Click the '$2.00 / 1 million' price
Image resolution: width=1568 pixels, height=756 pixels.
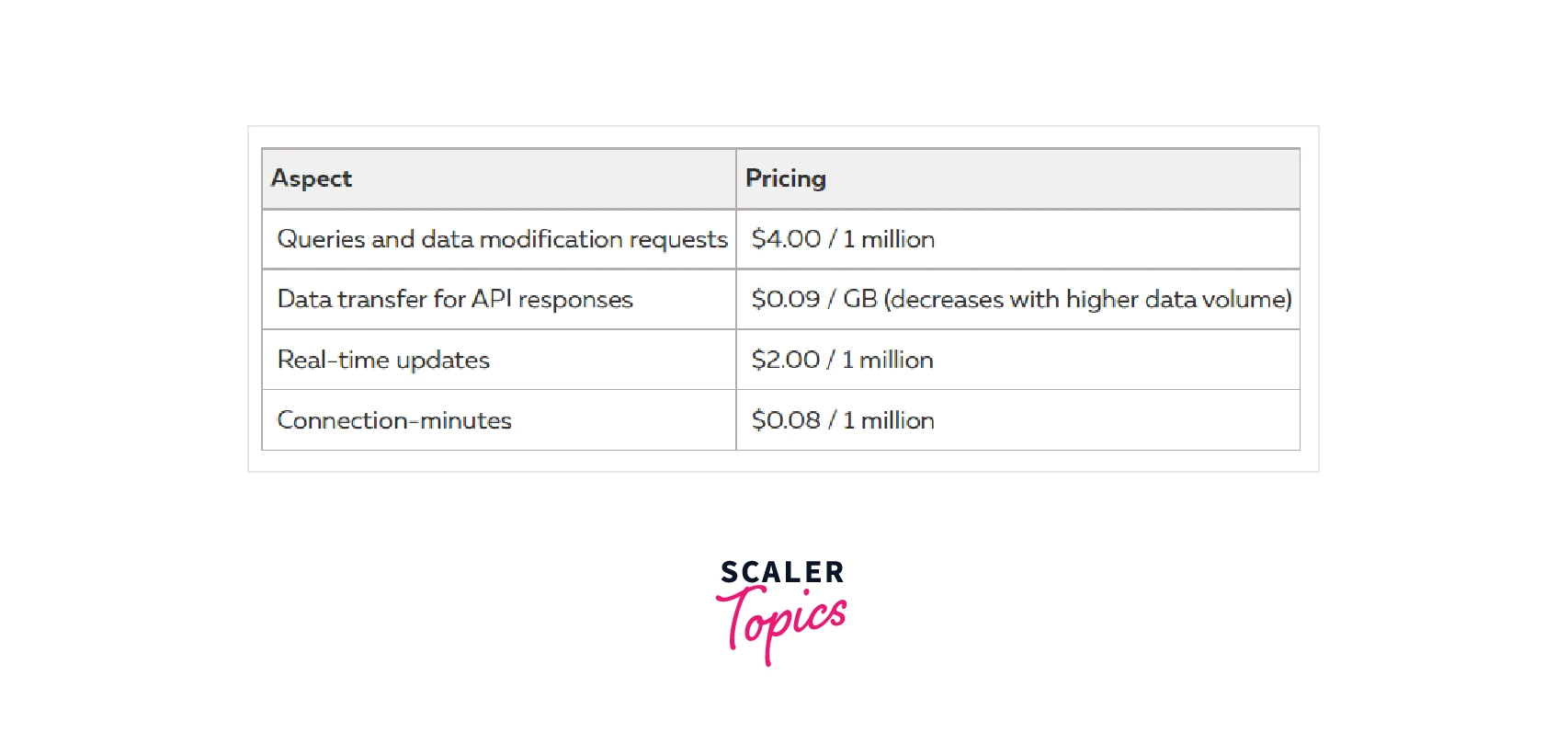click(842, 360)
